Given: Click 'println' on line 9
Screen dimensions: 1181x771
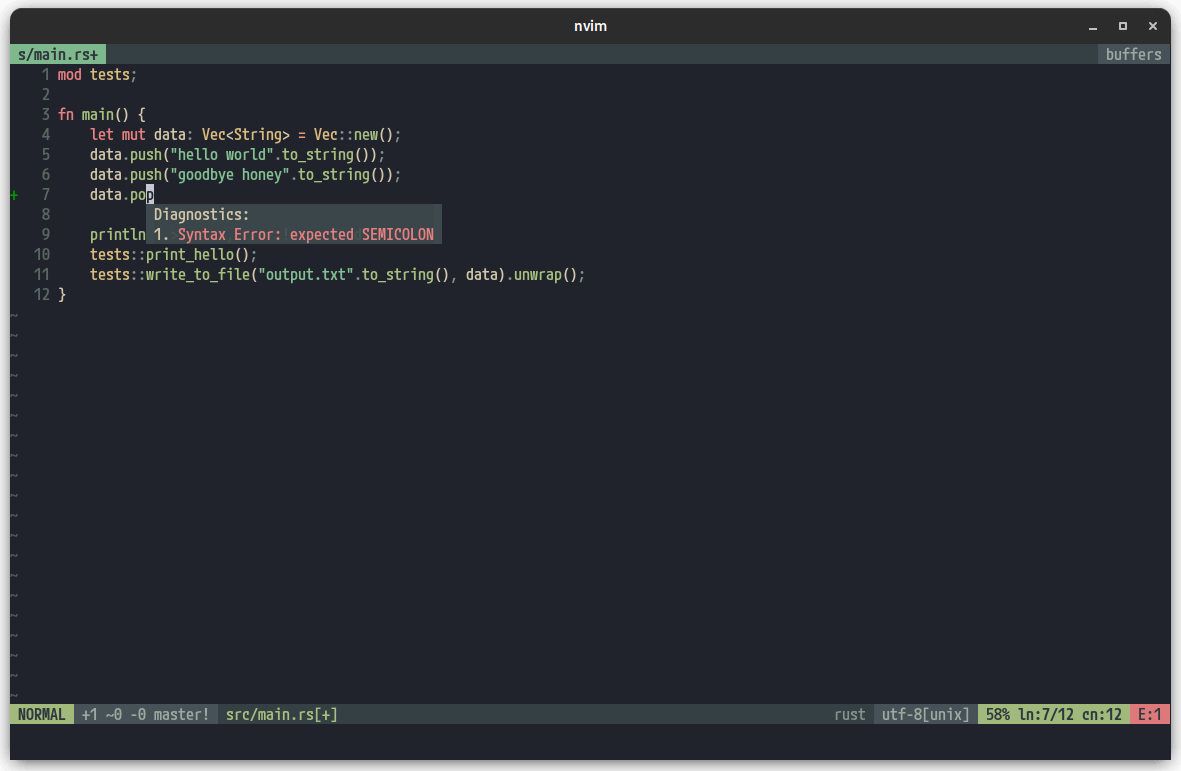Looking at the screenshot, I should pos(117,235).
